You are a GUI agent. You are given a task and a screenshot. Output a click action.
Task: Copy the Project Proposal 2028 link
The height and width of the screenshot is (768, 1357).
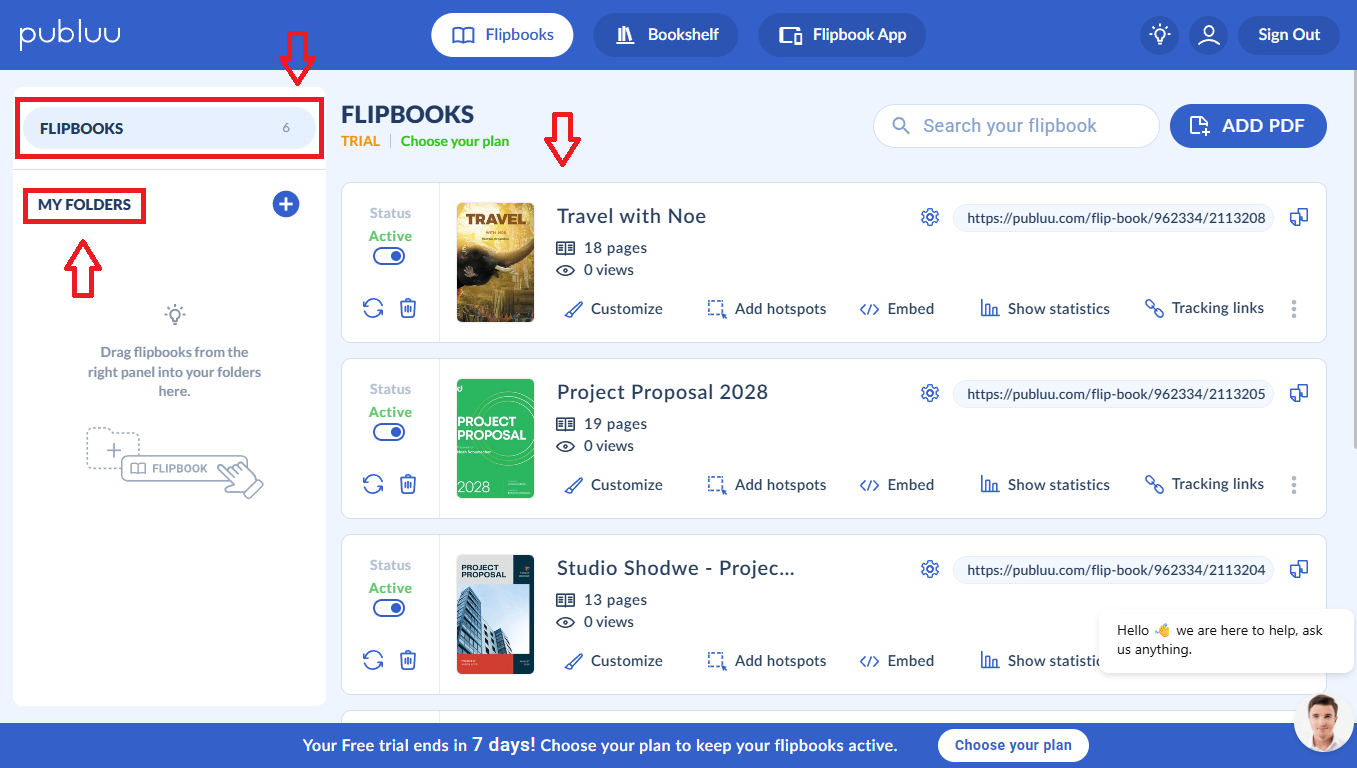(x=1299, y=393)
